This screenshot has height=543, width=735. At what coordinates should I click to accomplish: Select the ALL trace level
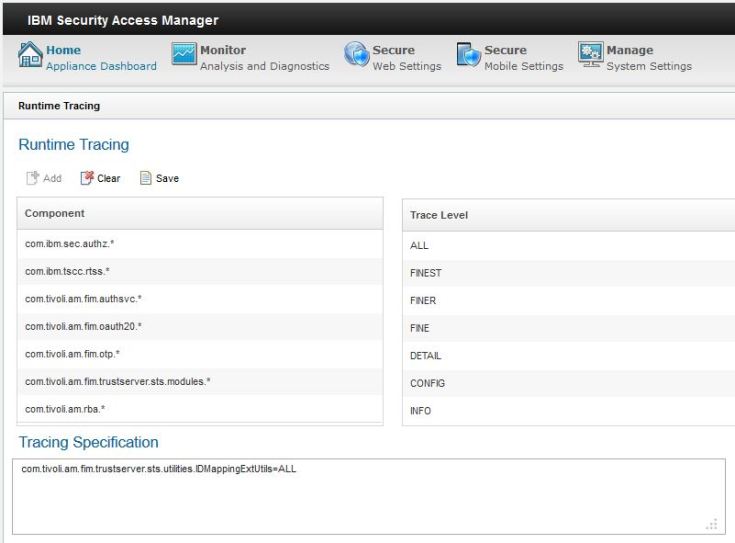coord(420,245)
